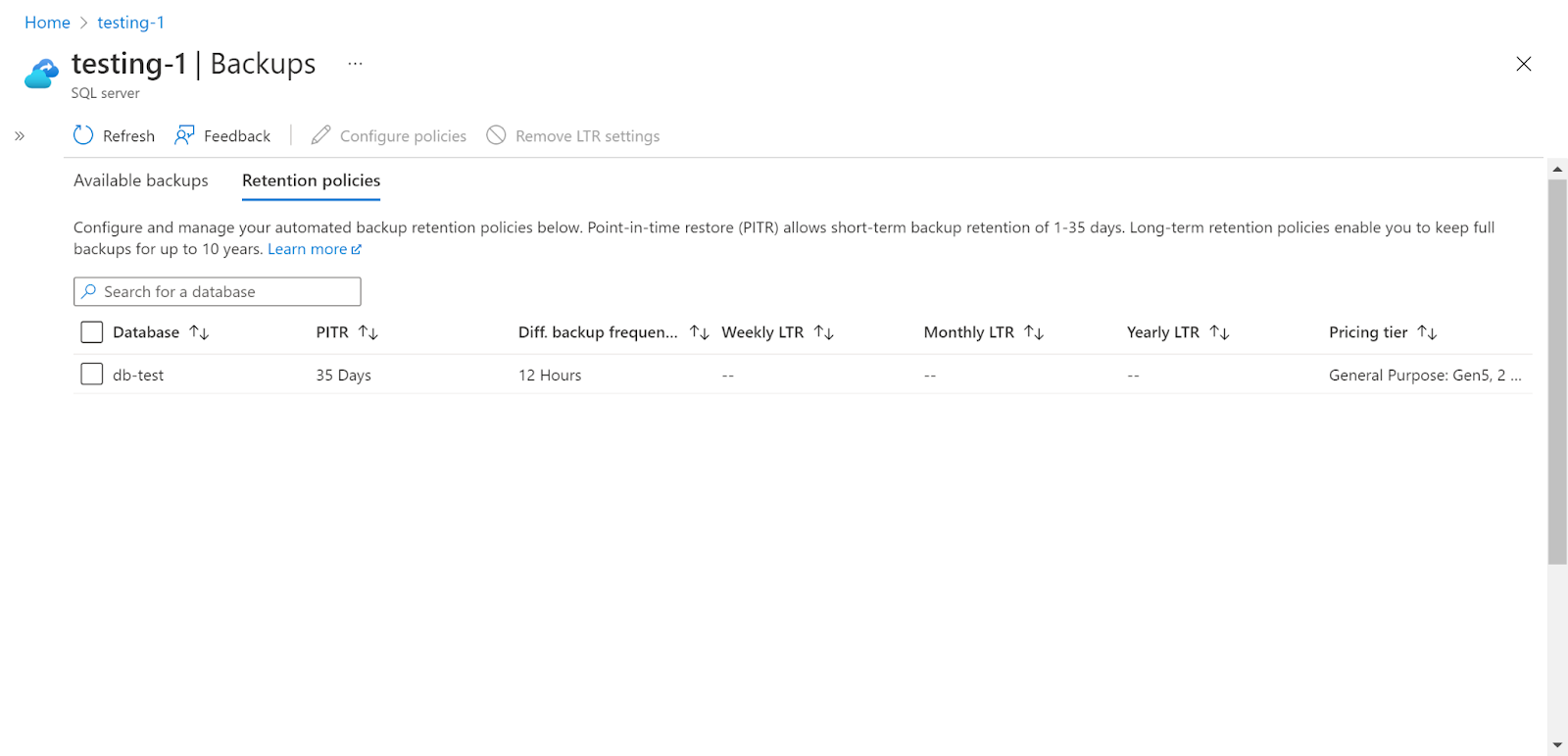Screen dimensions: 1568x756
Task: Sort by Weekly LTR column
Action: 823,332
